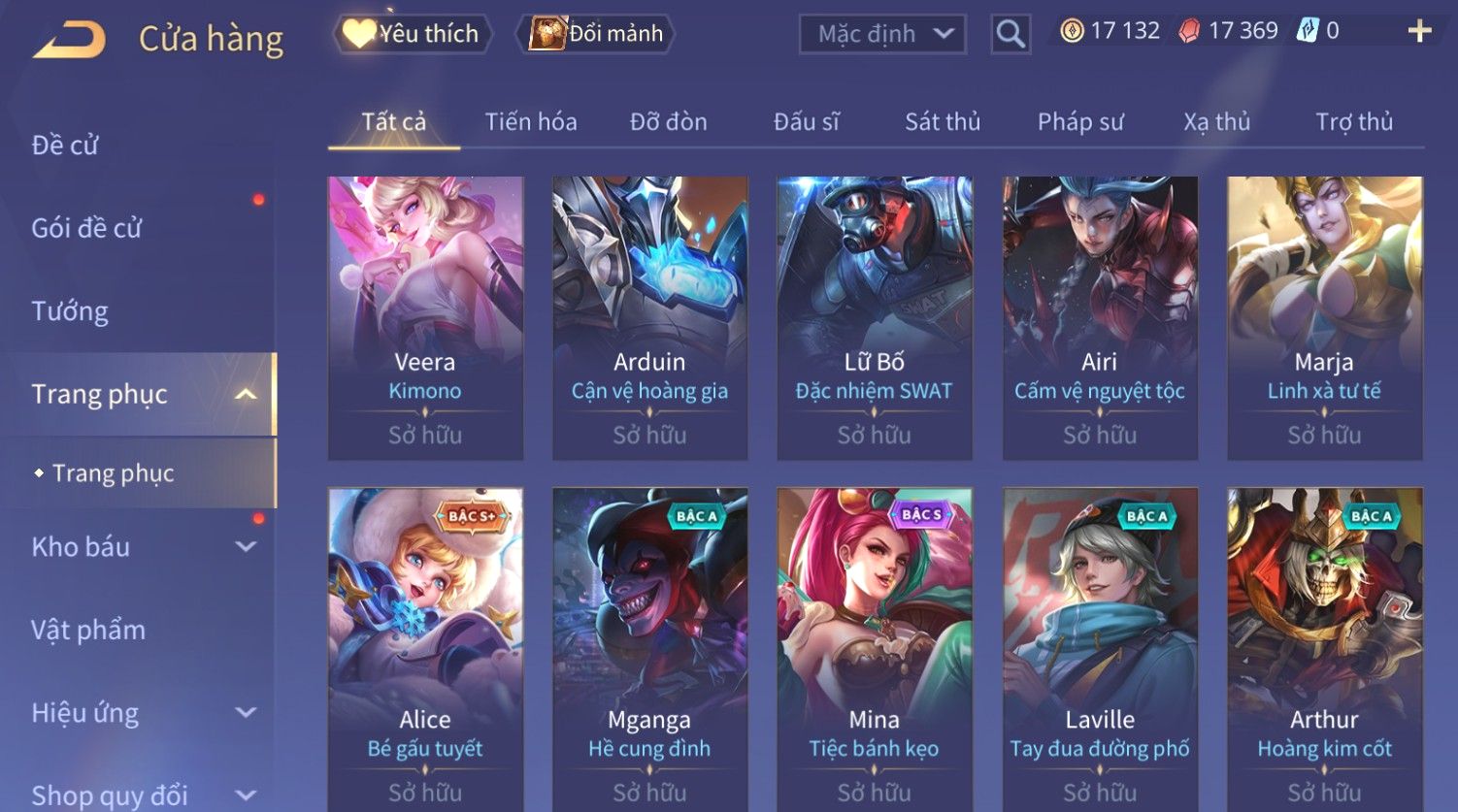Image resolution: width=1458 pixels, height=812 pixels.
Task: Switch to the Pháp sư tab
Action: [1080, 121]
